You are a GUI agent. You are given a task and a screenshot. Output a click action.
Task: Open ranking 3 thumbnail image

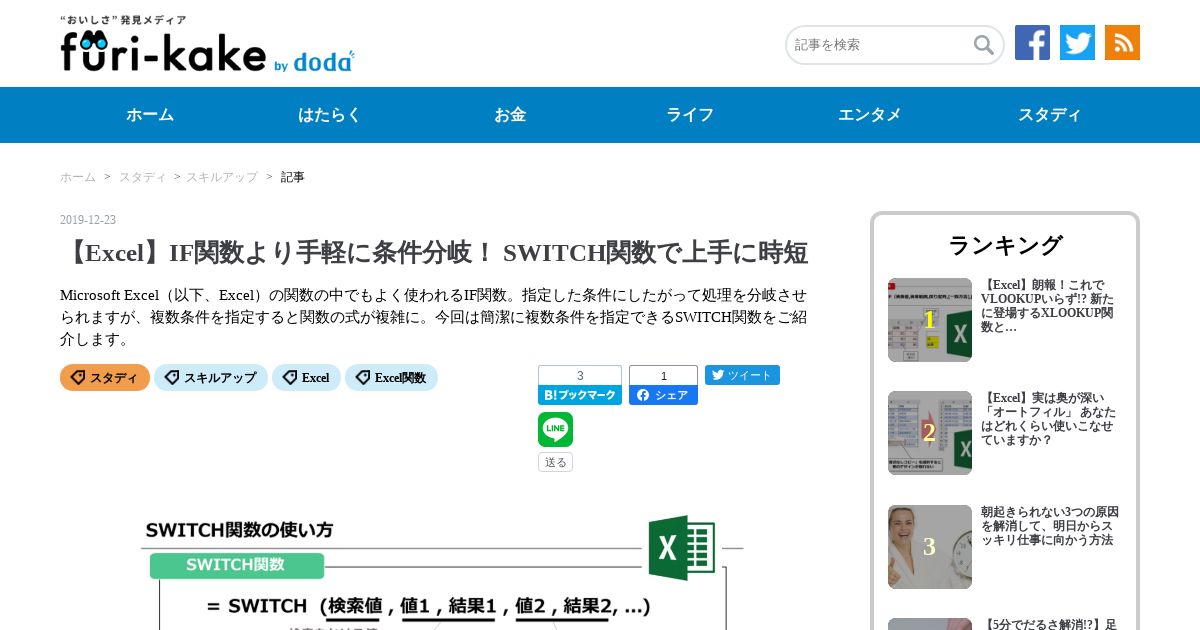pyautogui.click(x=930, y=547)
